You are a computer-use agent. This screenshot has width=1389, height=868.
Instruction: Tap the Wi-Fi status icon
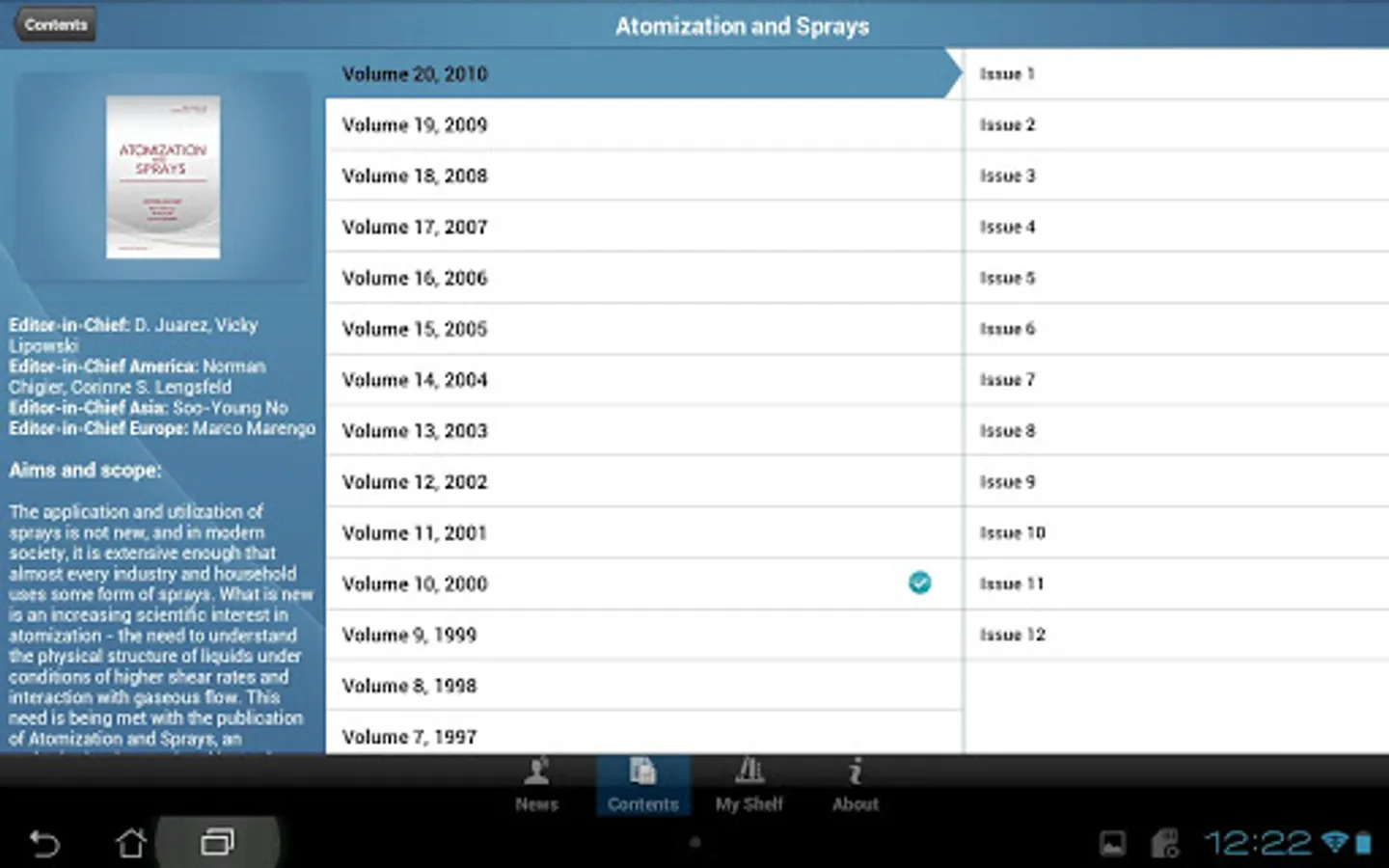1335,842
